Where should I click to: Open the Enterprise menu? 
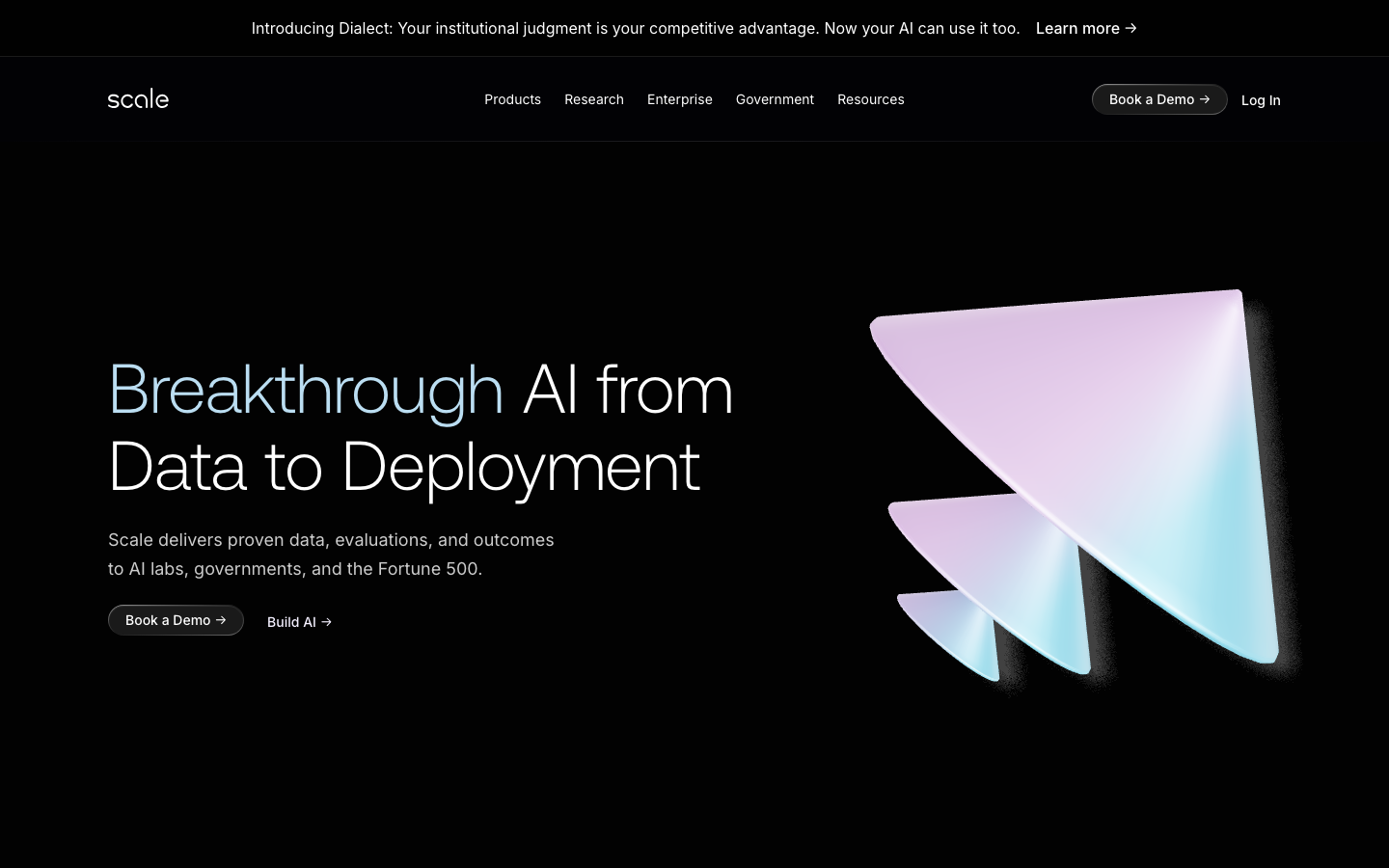680,99
